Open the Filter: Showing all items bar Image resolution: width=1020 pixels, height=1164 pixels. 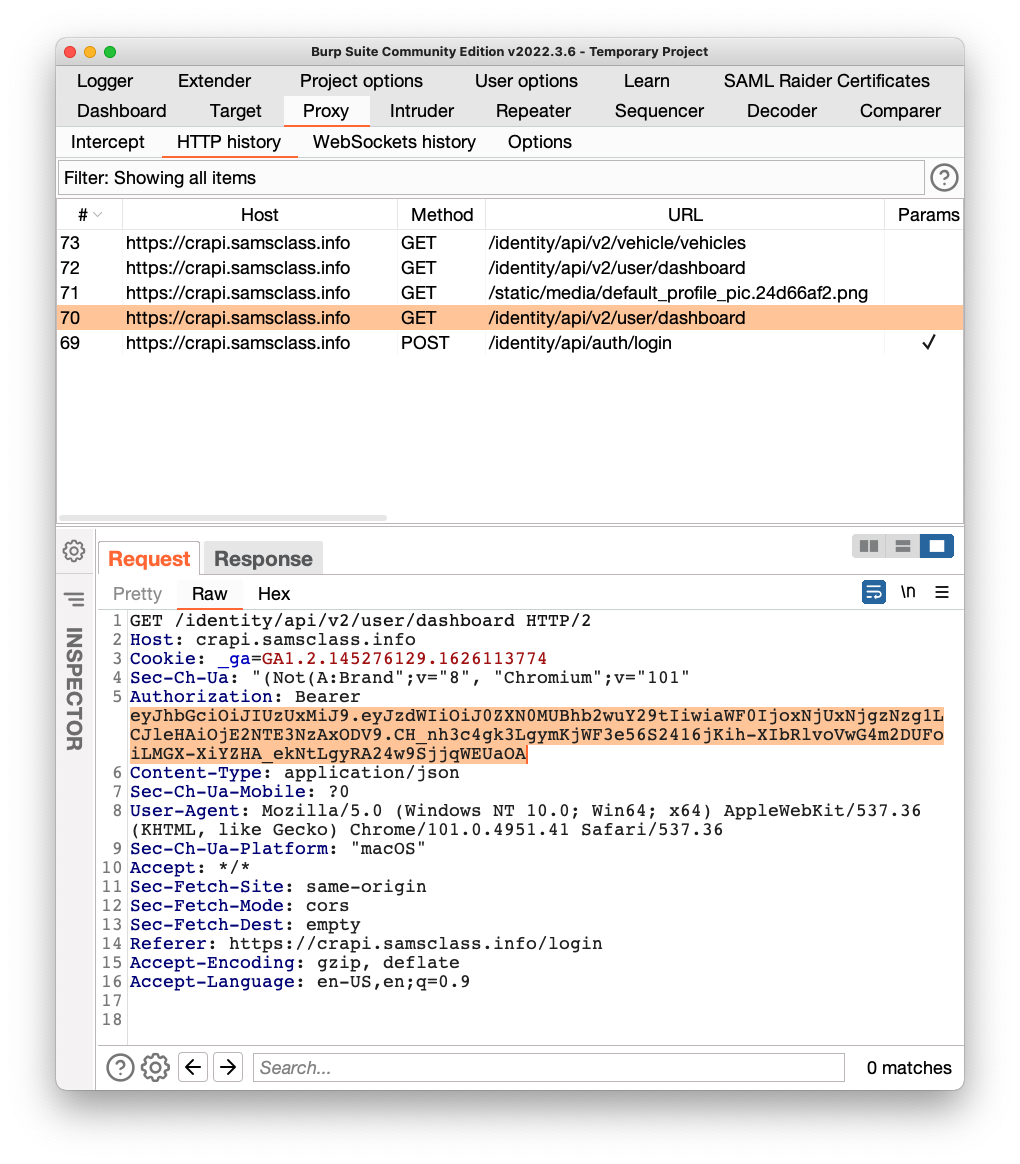click(x=491, y=178)
